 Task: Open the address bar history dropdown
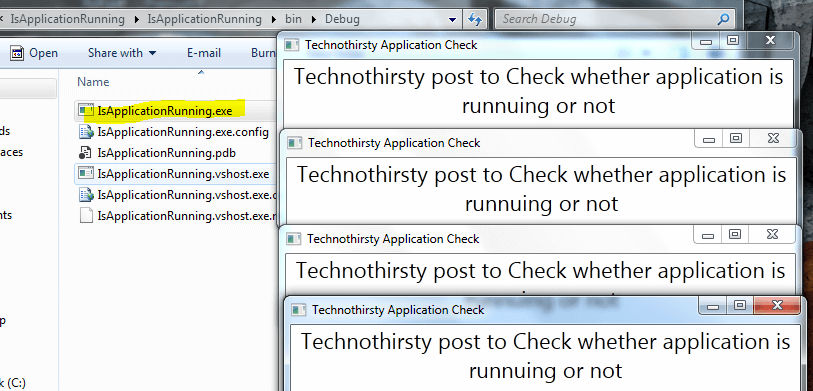(452, 20)
